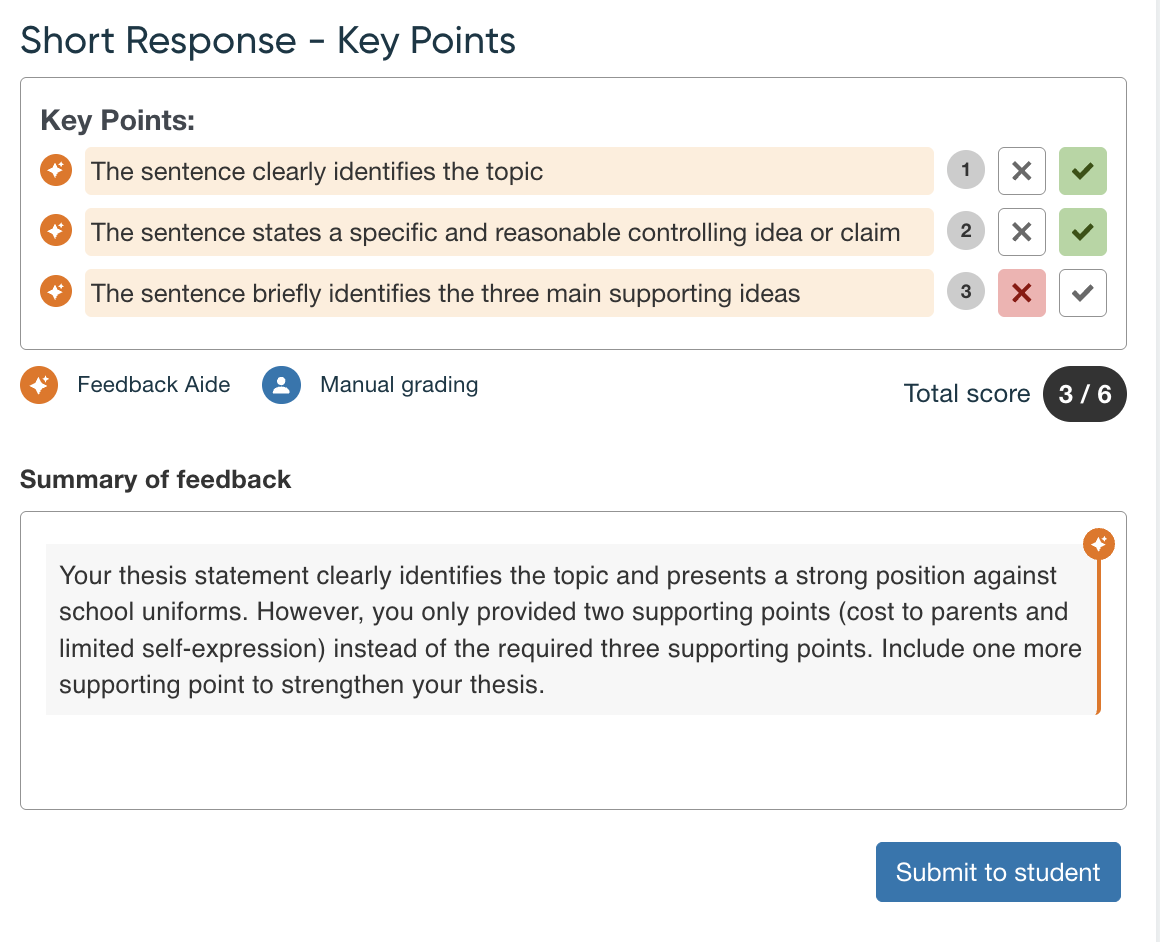Mark key point 2 as incorrect
This screenshot has width=1160, height=942.
1022,232
